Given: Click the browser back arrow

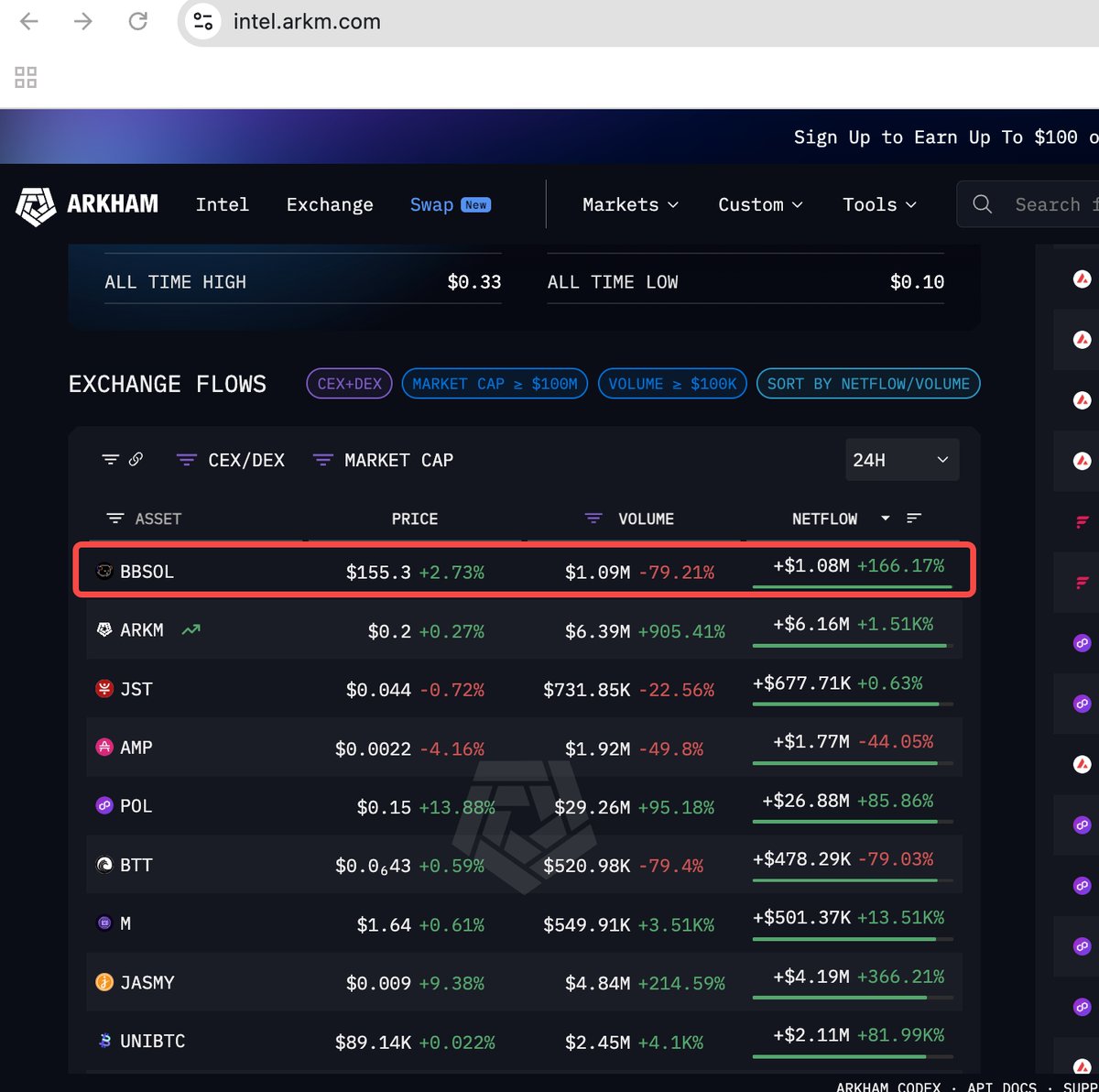Looking at the screenshot, I should [29, 21].
